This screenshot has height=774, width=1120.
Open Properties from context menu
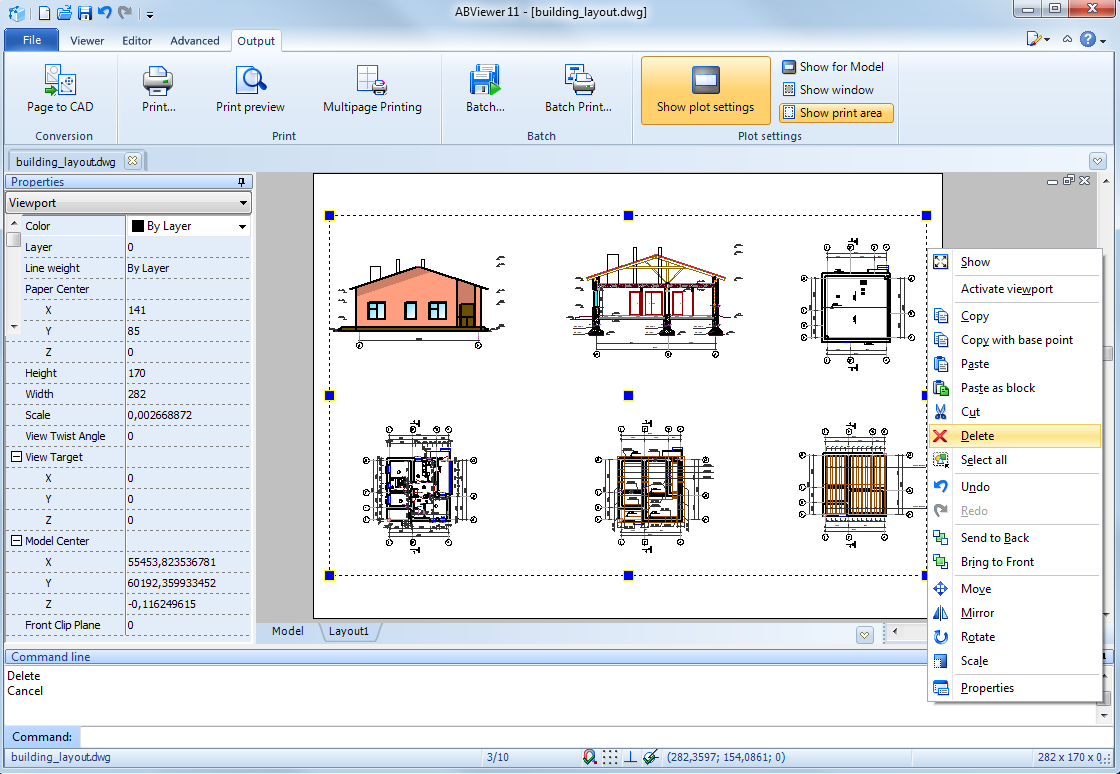coord(1014,688)
